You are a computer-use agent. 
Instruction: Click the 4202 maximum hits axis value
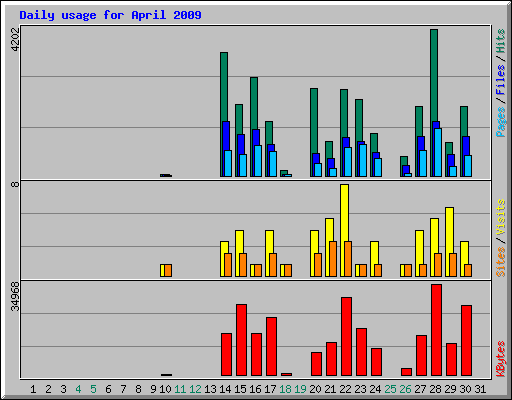click(15, 39)
